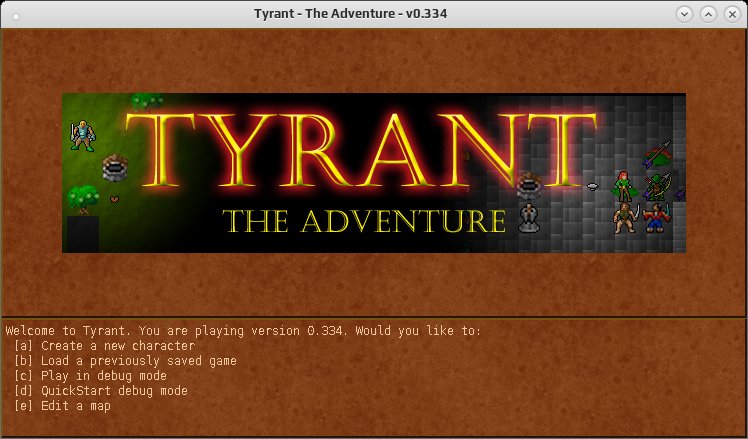This screenshot has width=748, height=439.
Task: Click the small silver ring item
Action: click(x=592, y=187)
